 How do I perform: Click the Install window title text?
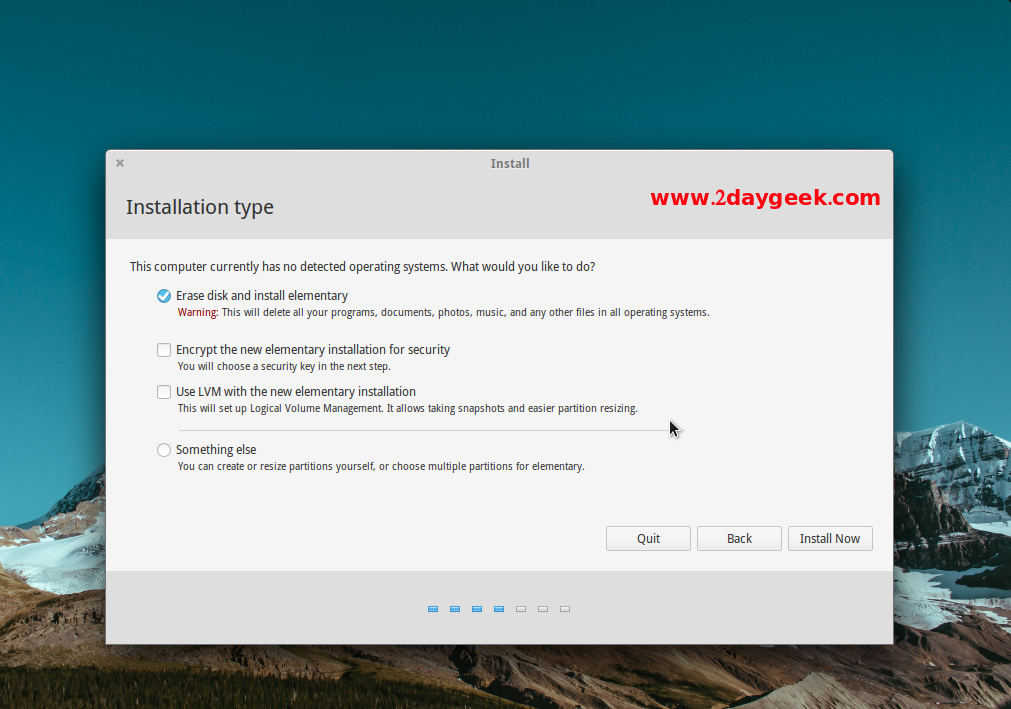tap(510, 163)
